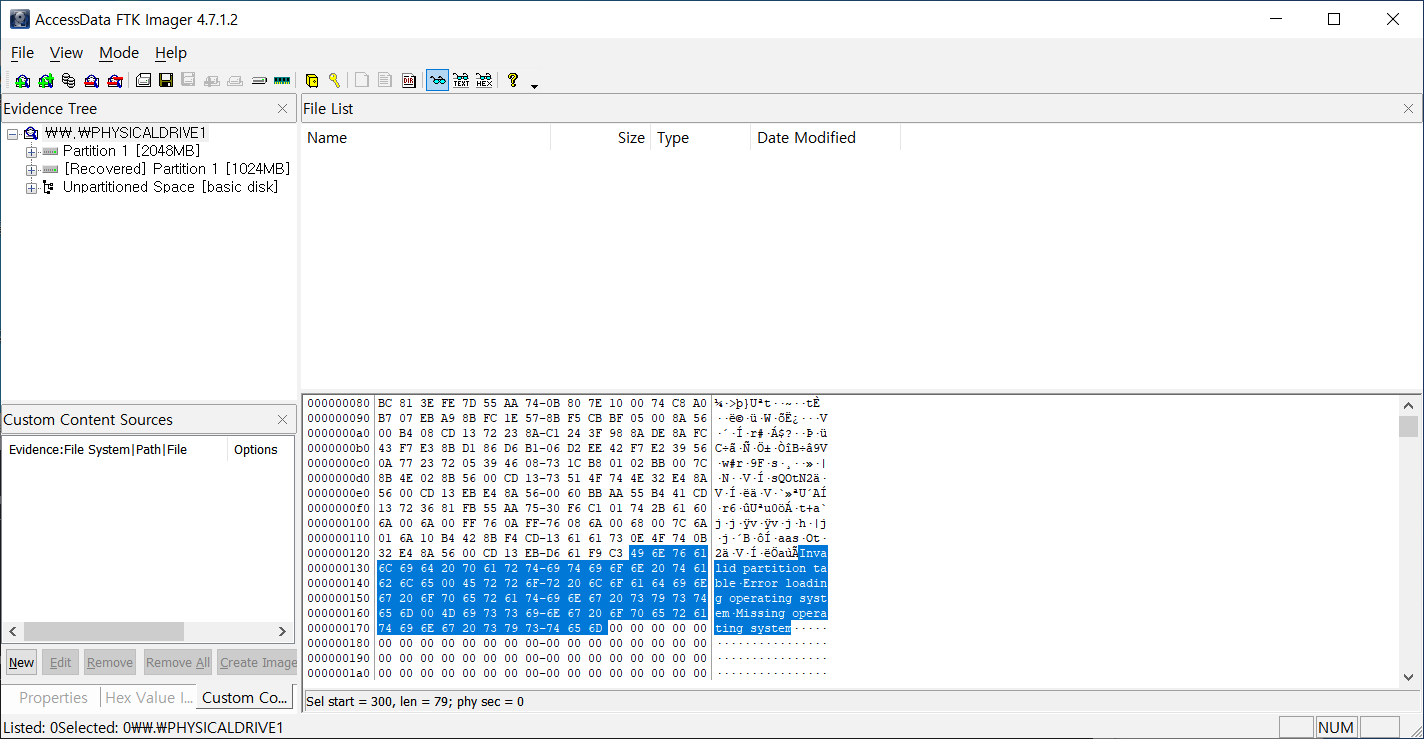The width and height of the screenshot is (1424, 739).
Task: Close the File List pane
Action: (1408, 109)
